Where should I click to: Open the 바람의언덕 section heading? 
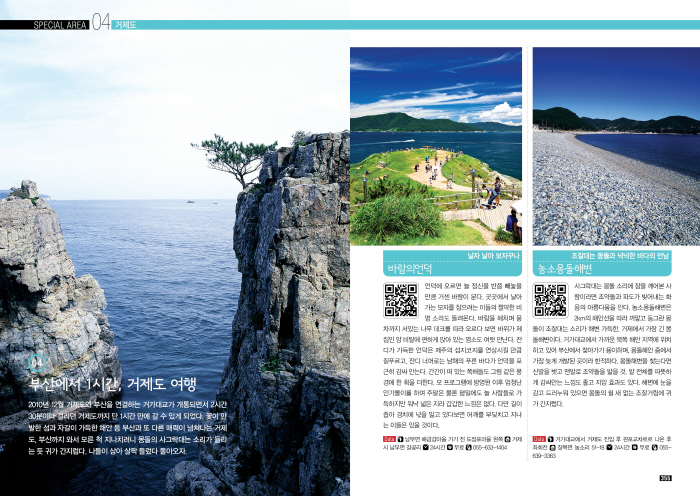[x=411, y=269]
